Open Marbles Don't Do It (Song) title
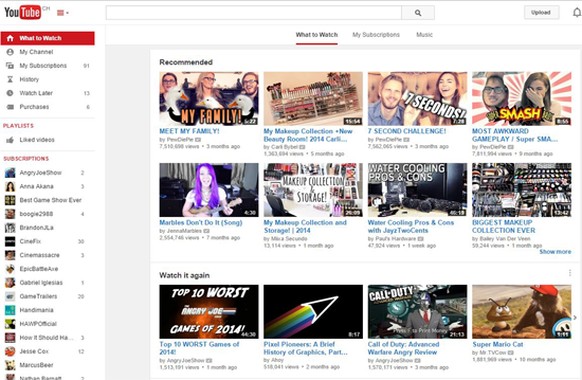582x380 pixels. [x=201, y=222]
